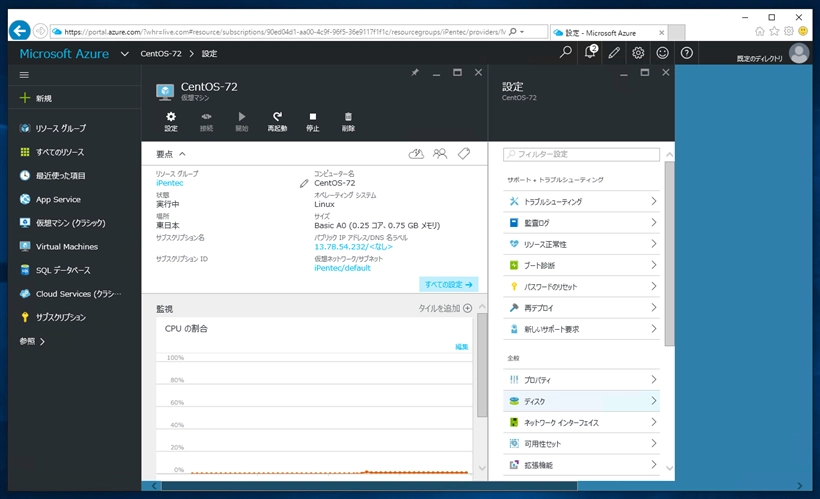Toggle the hamburger menu in sidebar
The image size is (820, 499).
(24, 75)
